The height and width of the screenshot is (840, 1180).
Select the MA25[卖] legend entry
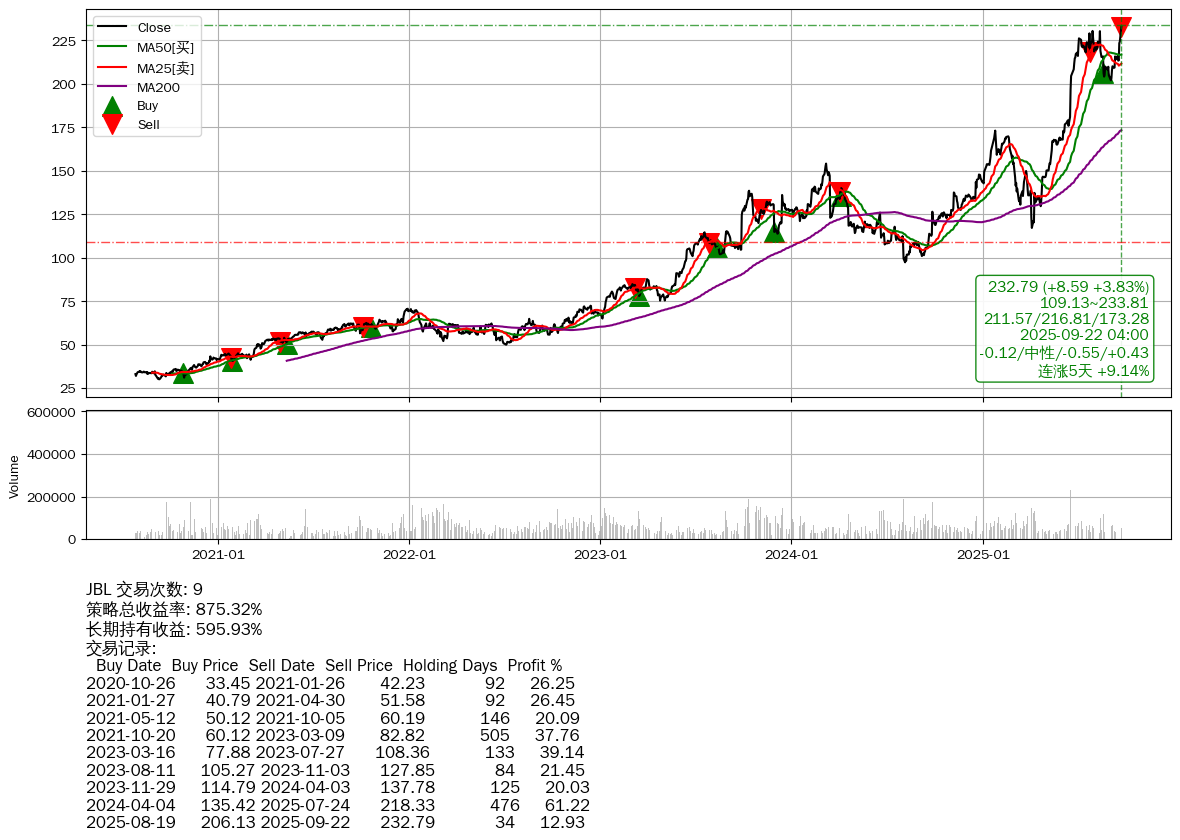(x=165, y=67)
